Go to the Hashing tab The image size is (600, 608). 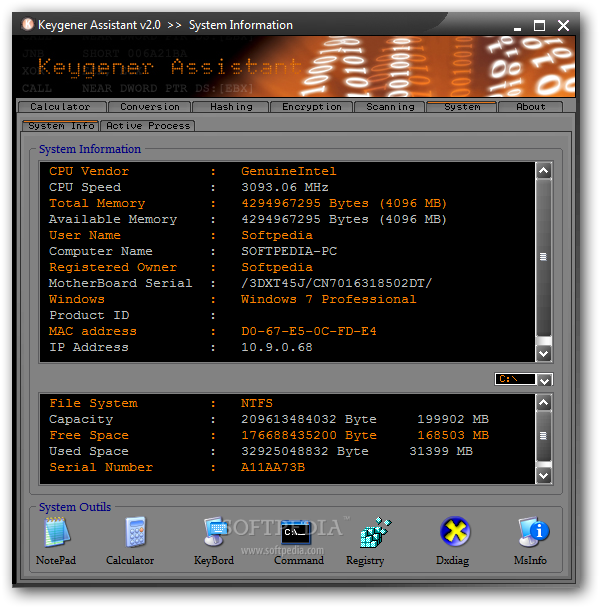(231, 107)
